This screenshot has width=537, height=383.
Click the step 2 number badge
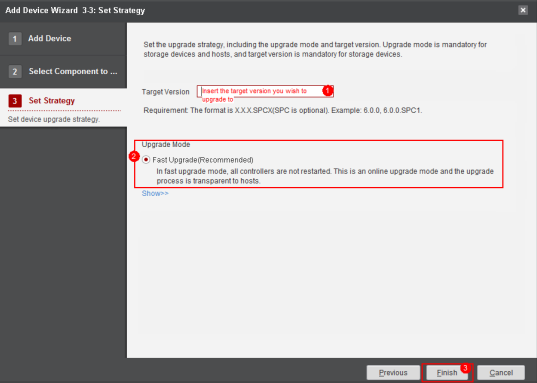[x=15, y=72]
